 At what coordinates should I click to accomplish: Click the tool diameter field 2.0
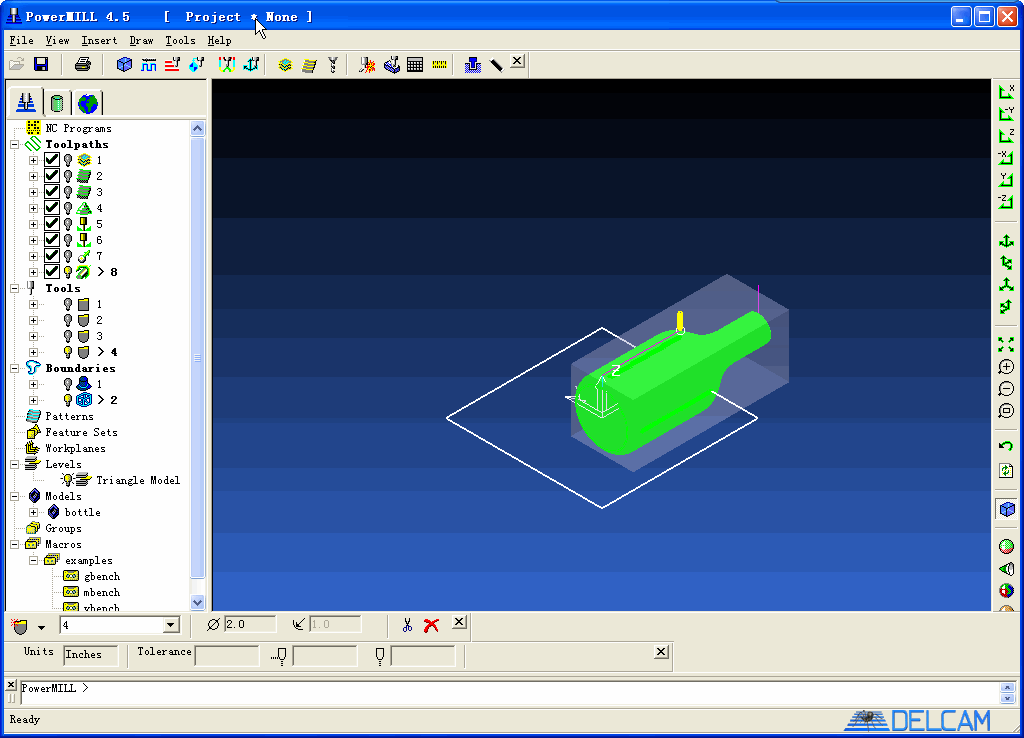pos(249,624)
